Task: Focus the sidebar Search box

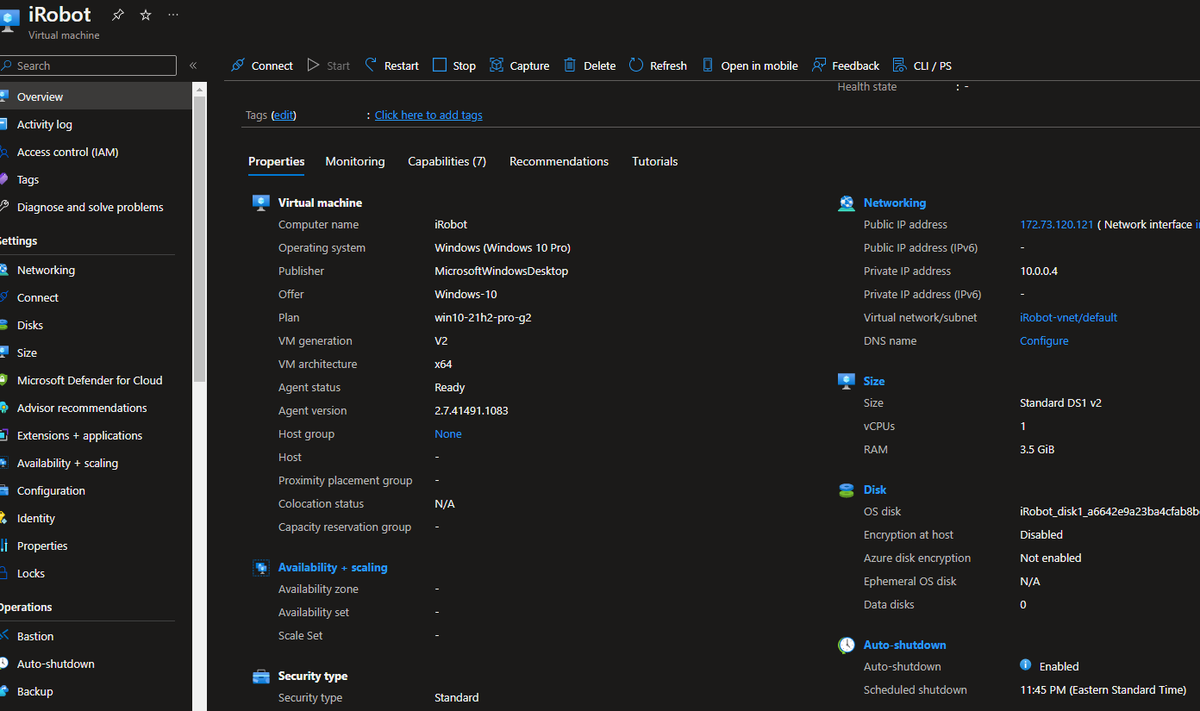Action: pos(89,66)
